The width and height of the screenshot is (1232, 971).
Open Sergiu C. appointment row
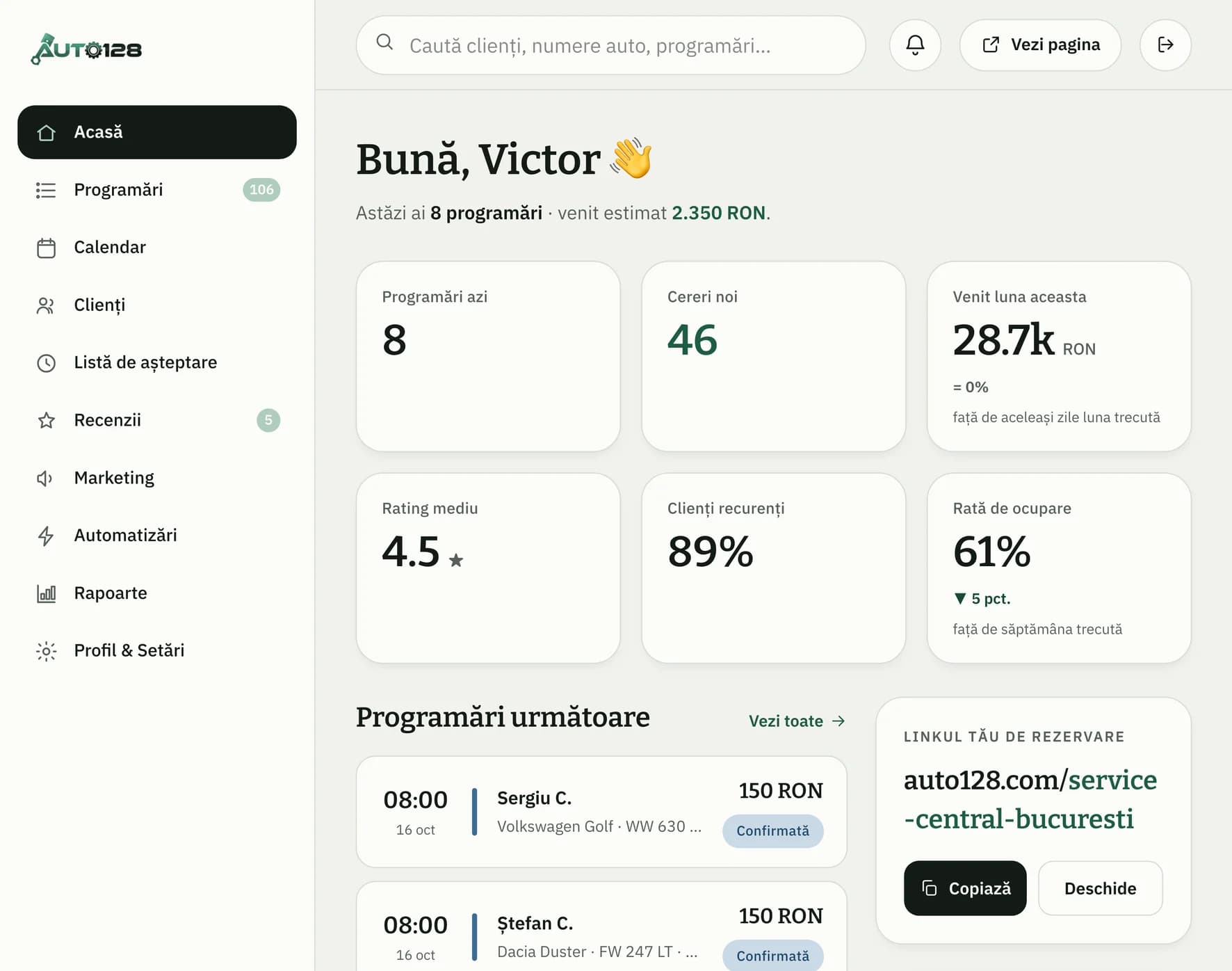[x=601, y=812]
